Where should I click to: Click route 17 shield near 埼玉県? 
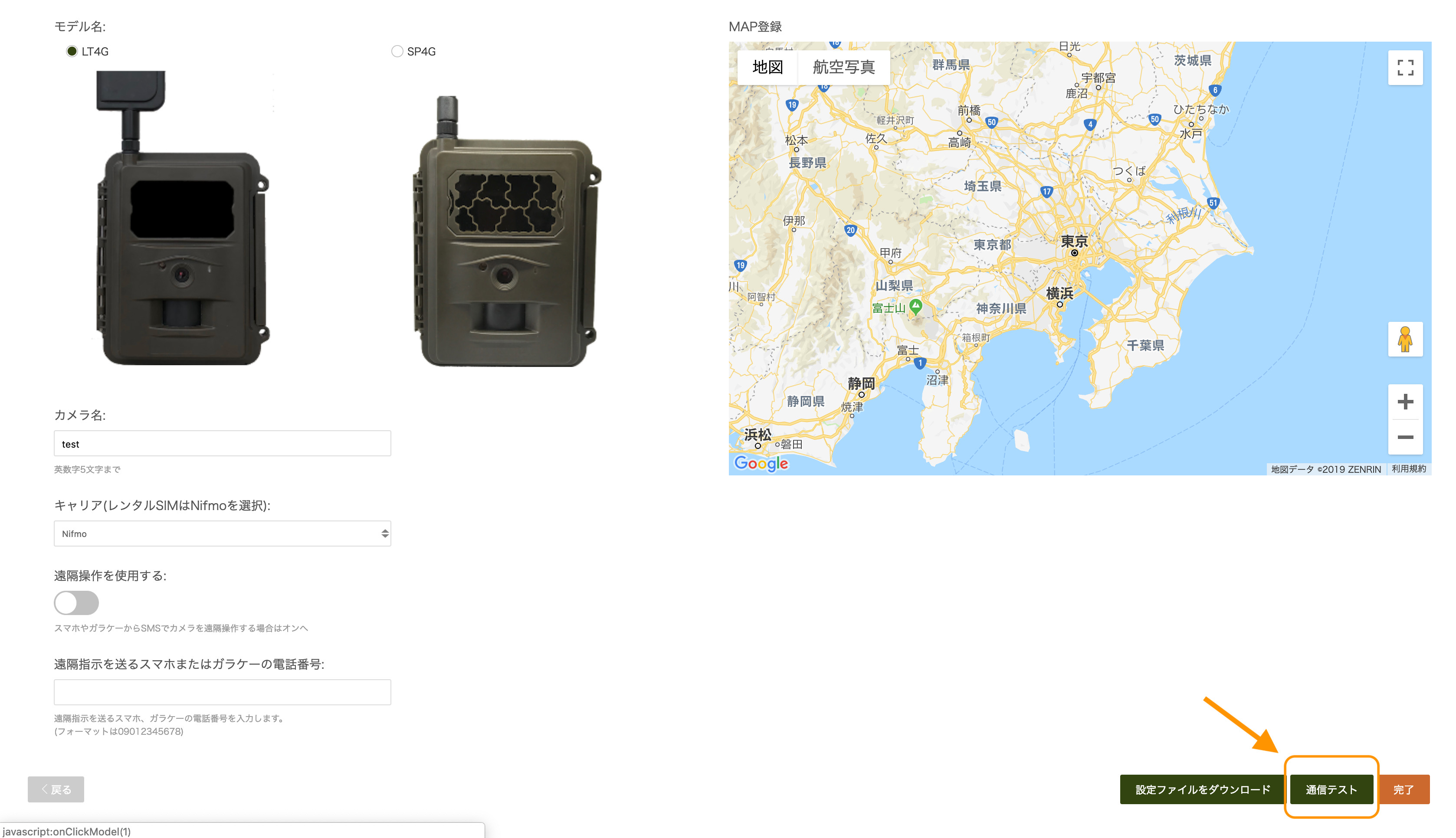pyautogui.click(x=1046, y=192)
